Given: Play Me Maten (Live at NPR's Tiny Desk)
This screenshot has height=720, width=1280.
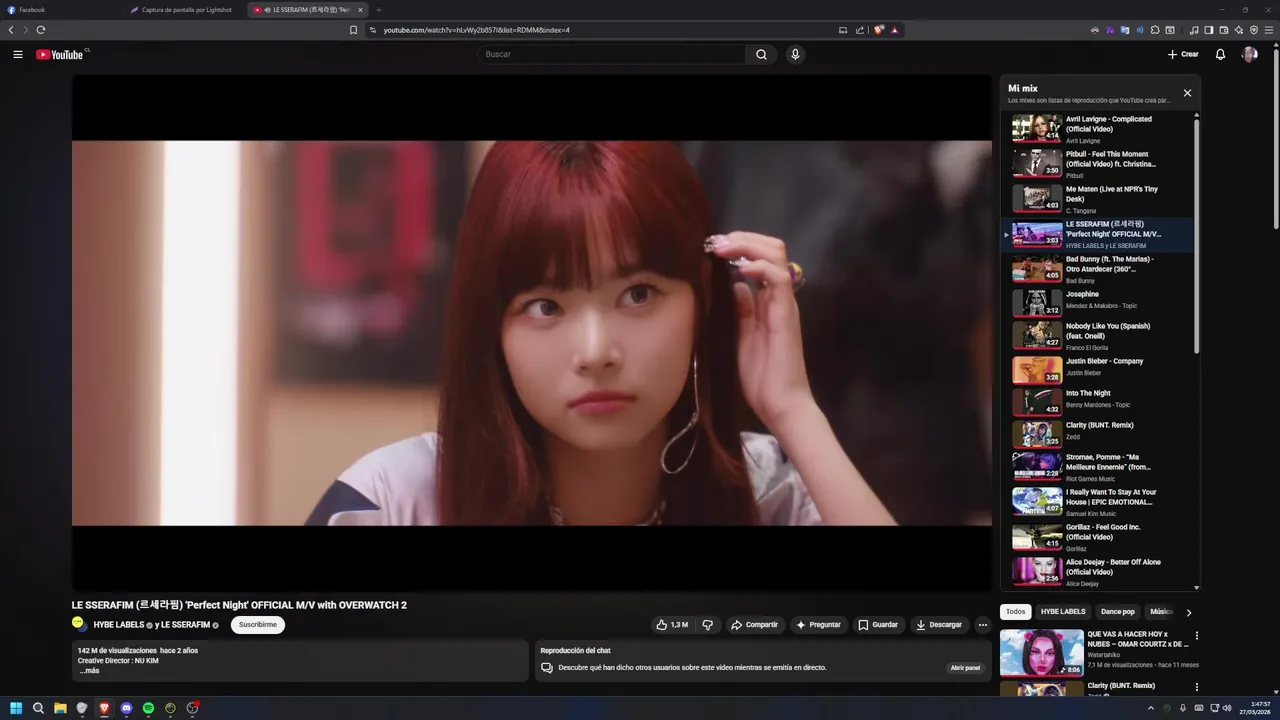Looking at the screenshot, I should coord(1097,199).
